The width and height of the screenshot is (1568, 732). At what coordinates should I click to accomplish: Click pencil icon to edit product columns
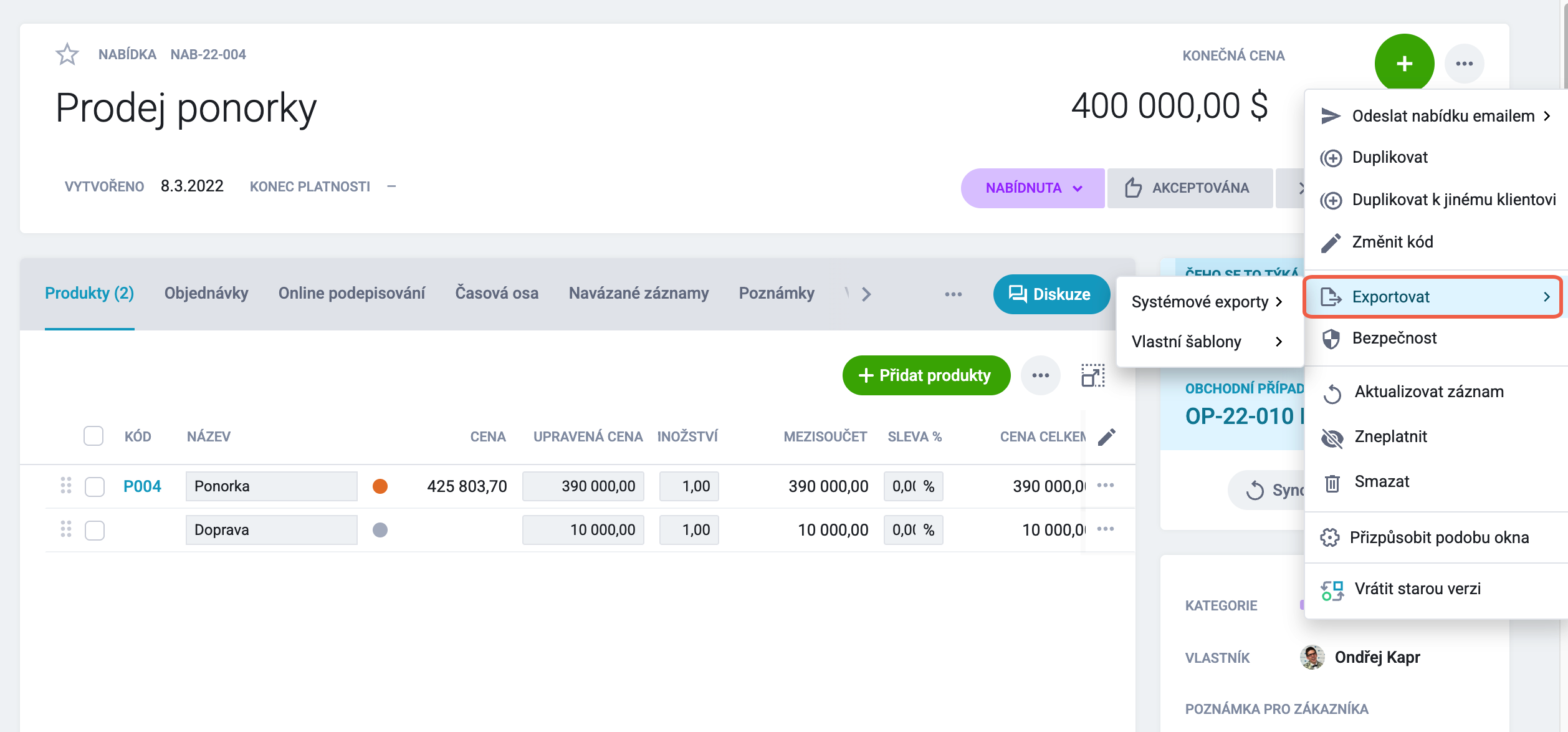coord(1106,436)
